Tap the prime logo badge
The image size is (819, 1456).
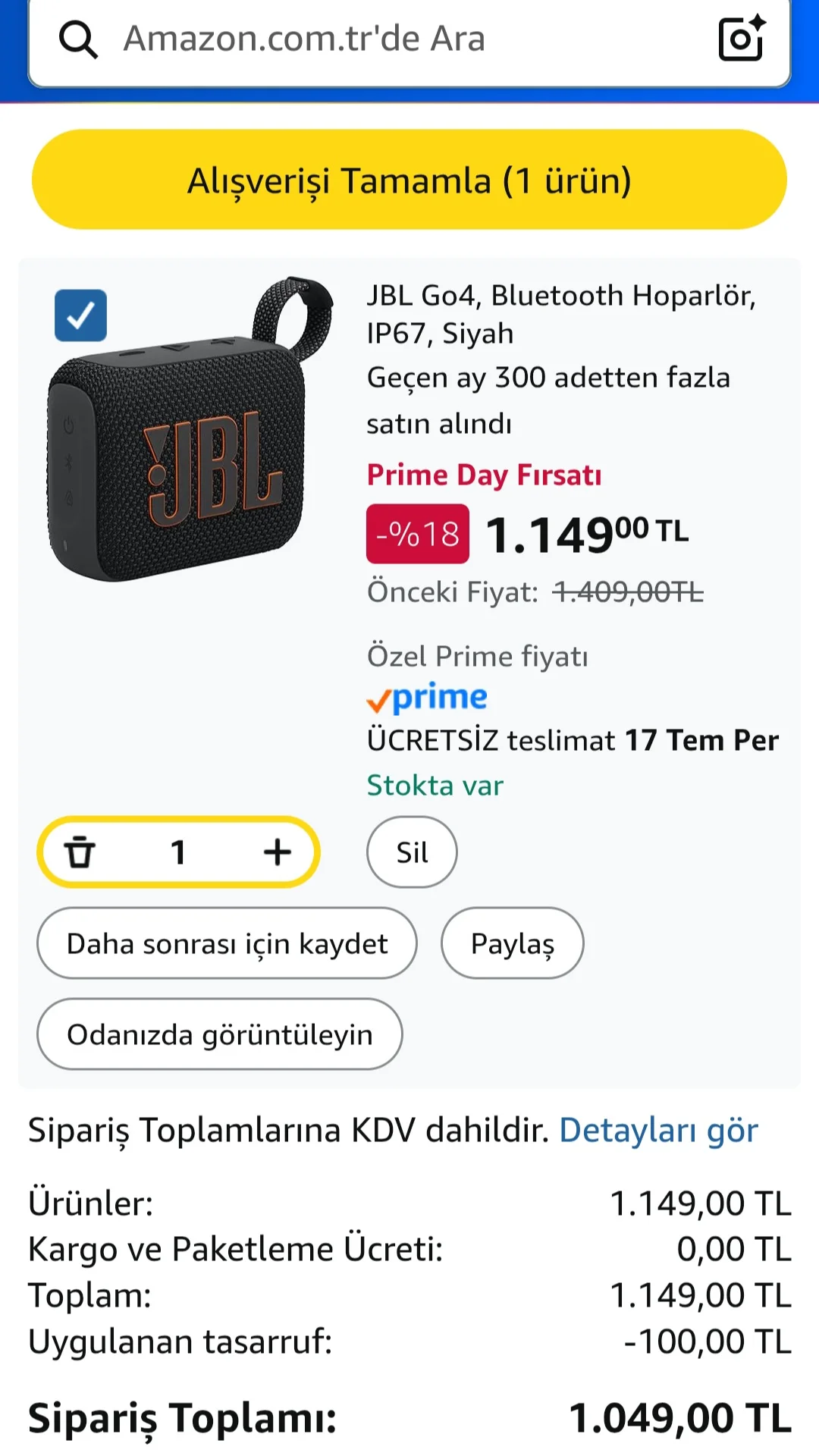coord(427,698)
